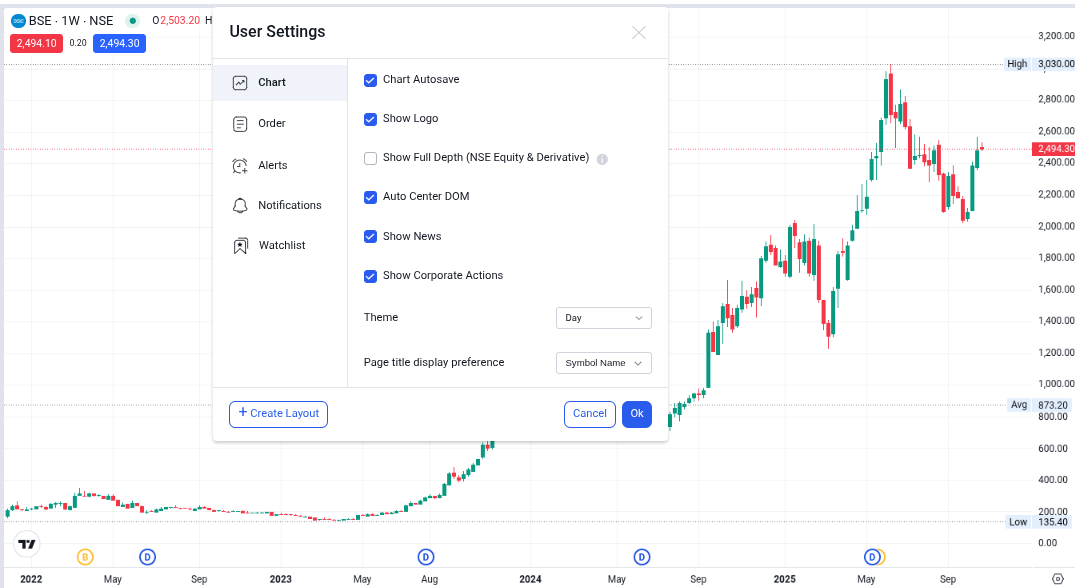Click the Watchlist bookmark icon
The width and height of the screenshot is (1075, 588).
[240, 245]
